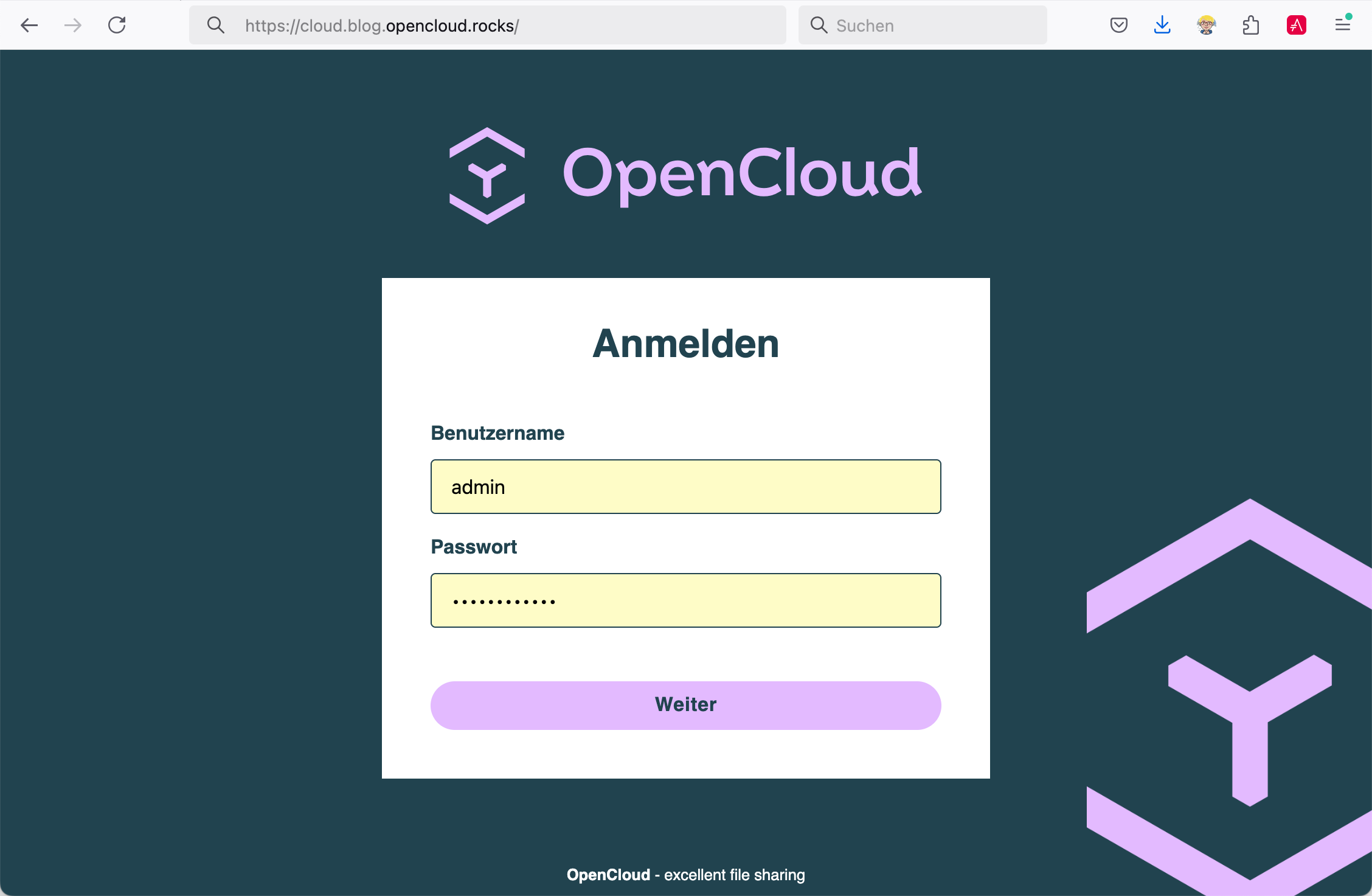Image resolution: width=1372 pixels, height=896 pixels.
Task: Click the Passwort label
Action: tap(474, 546)
